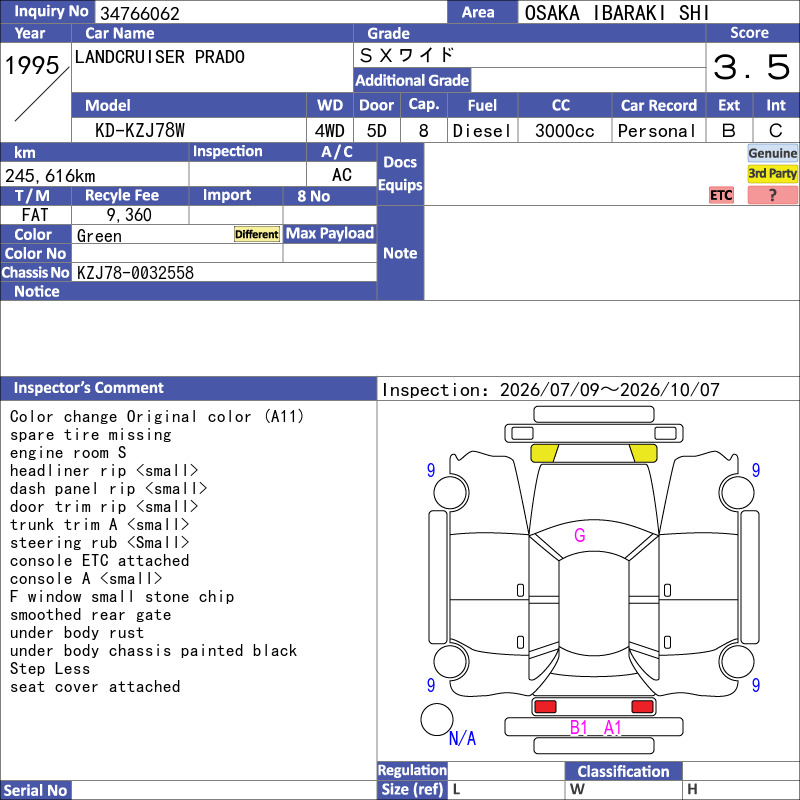The height and width of the screenshot is (800, 800).
Task: Click the 'under body rust' comment
Action: pos(77,633)
